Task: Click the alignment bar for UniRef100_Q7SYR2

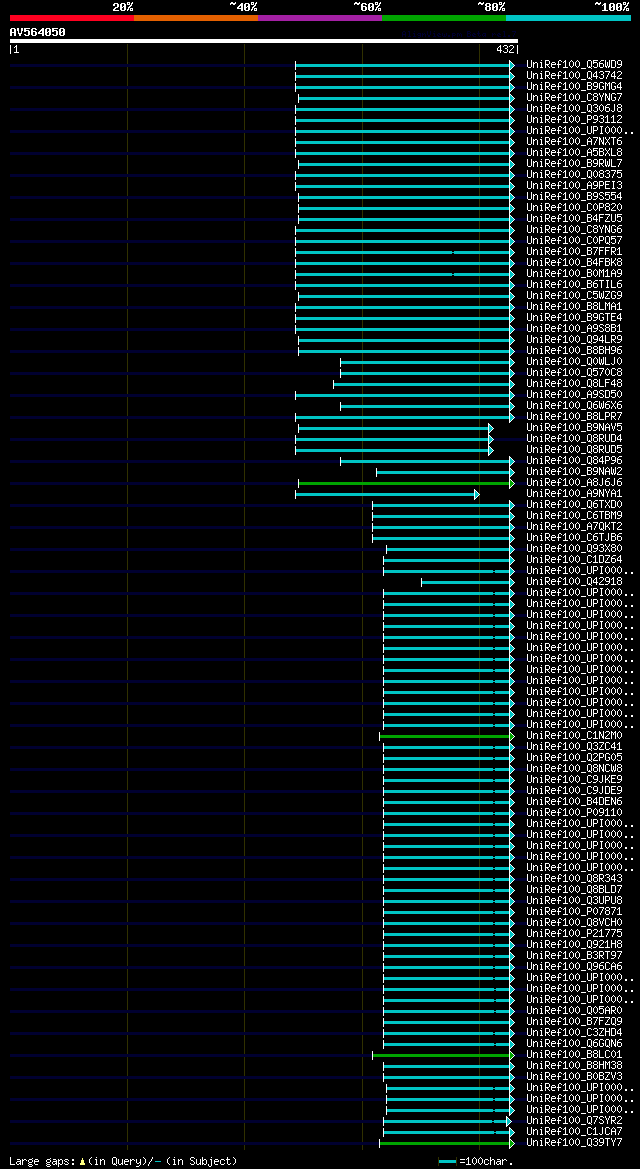Action: tap(448, 1121)
